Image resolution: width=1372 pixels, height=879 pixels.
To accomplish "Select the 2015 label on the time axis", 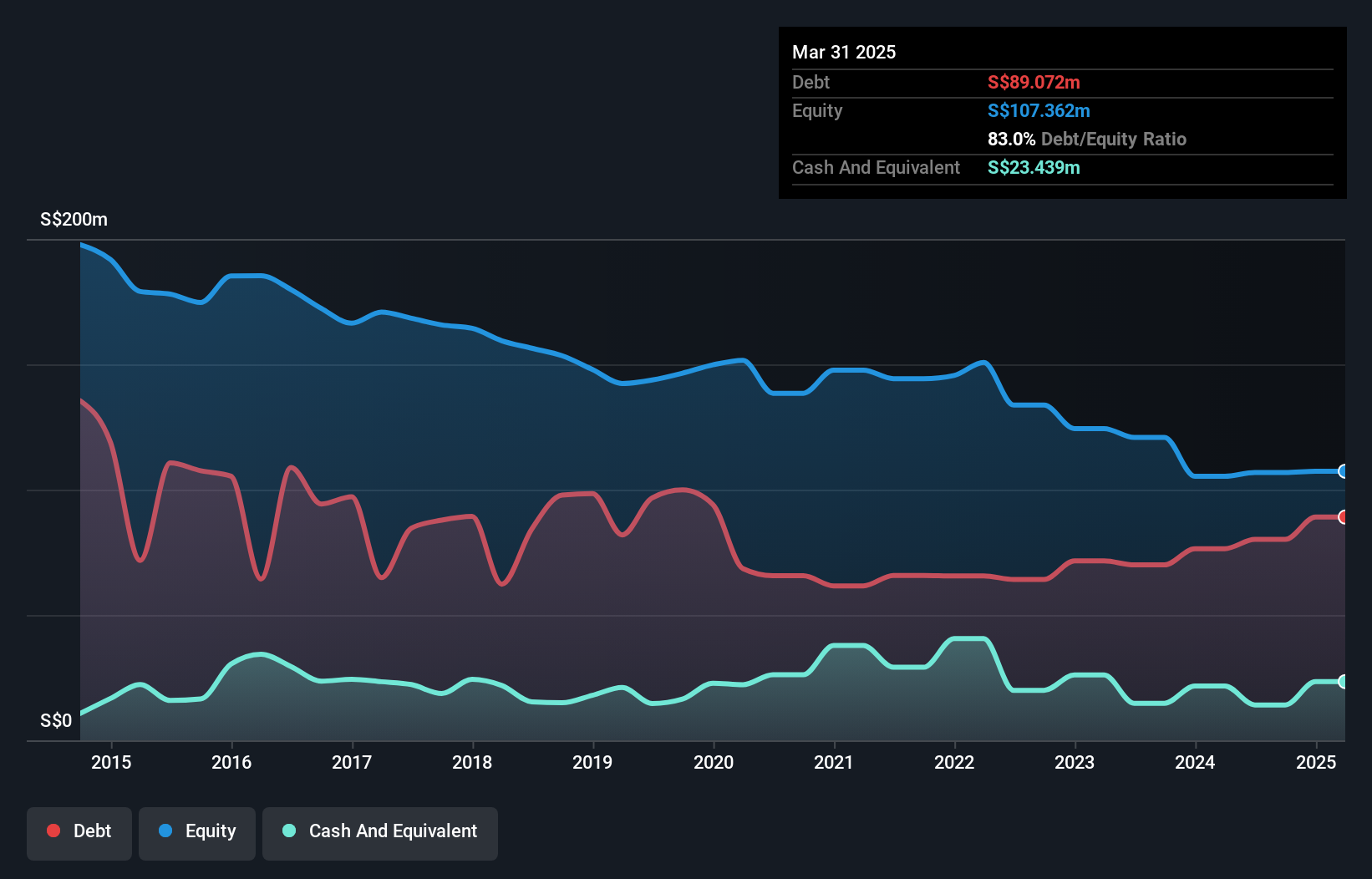I will click(x=110, y=762).
